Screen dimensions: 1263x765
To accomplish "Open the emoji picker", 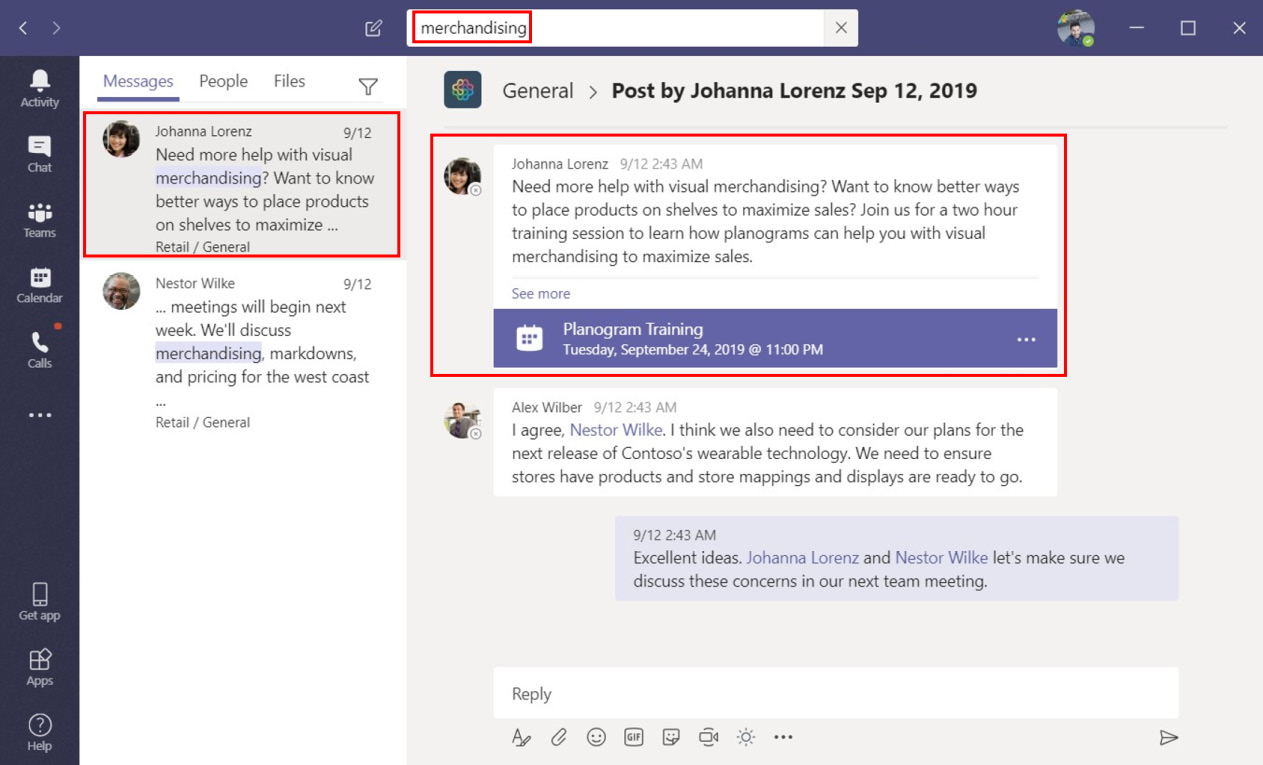I will pos(596,737).
